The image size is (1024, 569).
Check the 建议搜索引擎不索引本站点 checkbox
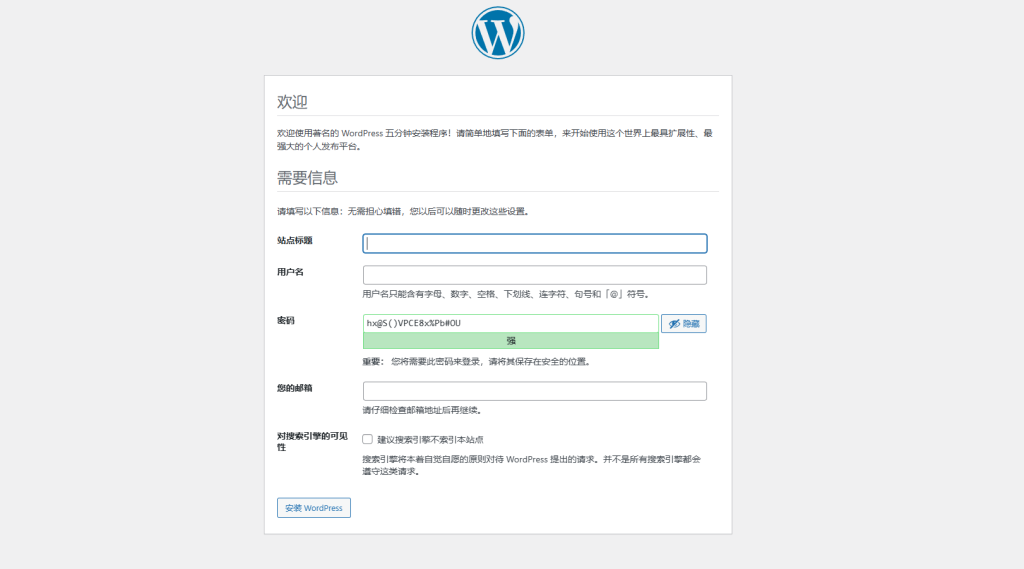368,439
